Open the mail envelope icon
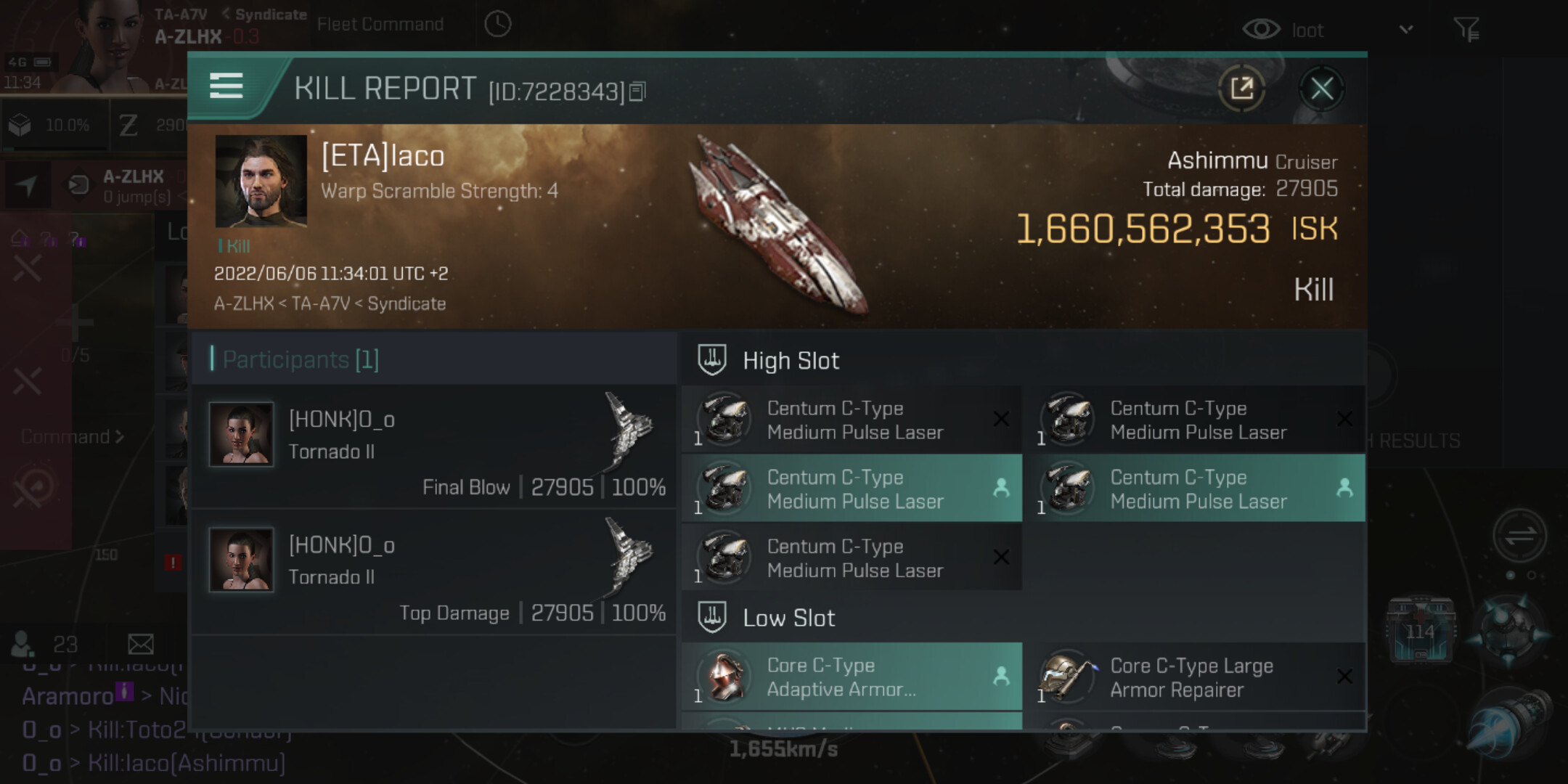 [141, 644]
